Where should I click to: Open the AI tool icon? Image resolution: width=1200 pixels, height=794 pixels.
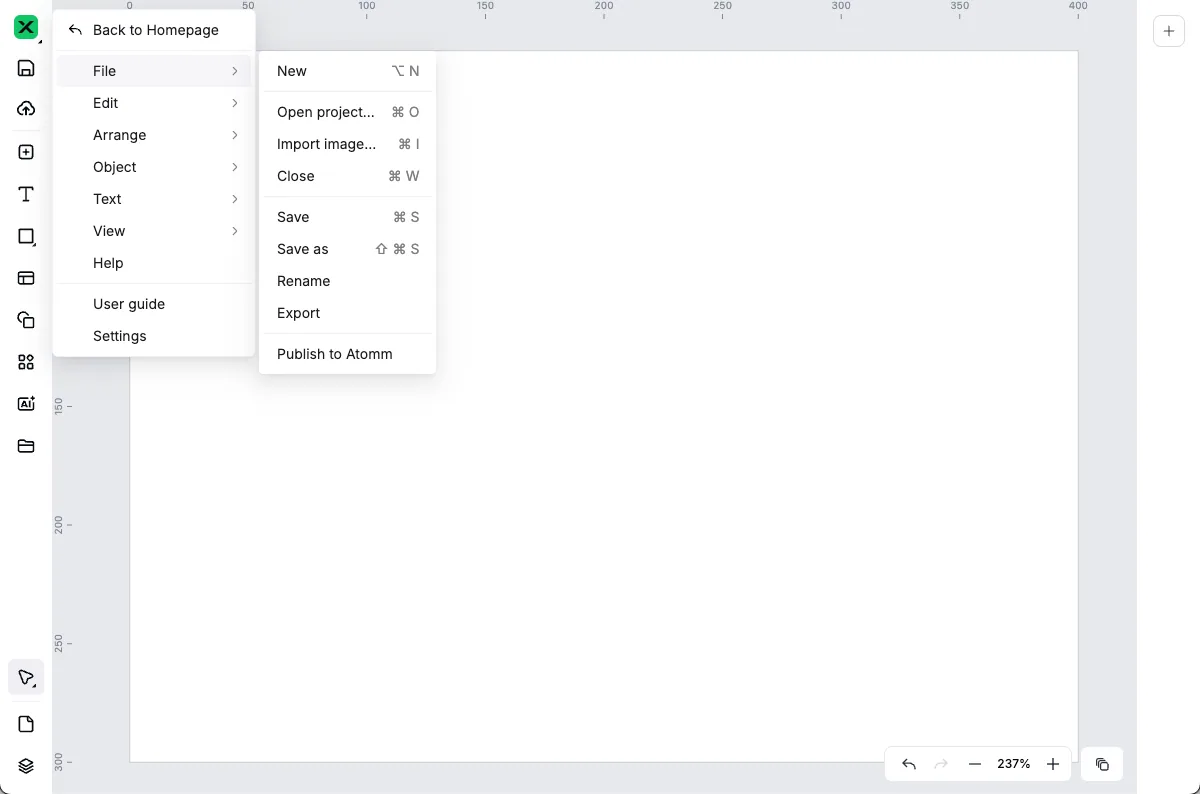26,404
